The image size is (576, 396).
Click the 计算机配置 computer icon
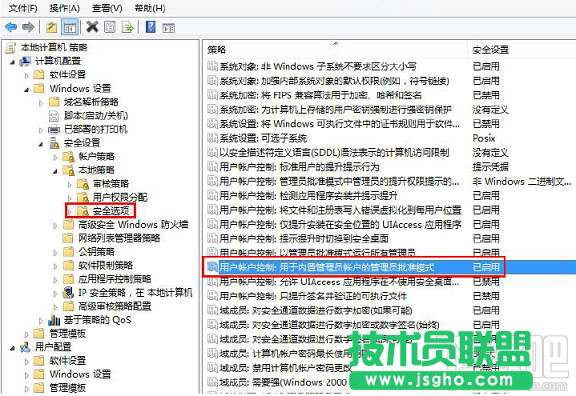point(25,61)
